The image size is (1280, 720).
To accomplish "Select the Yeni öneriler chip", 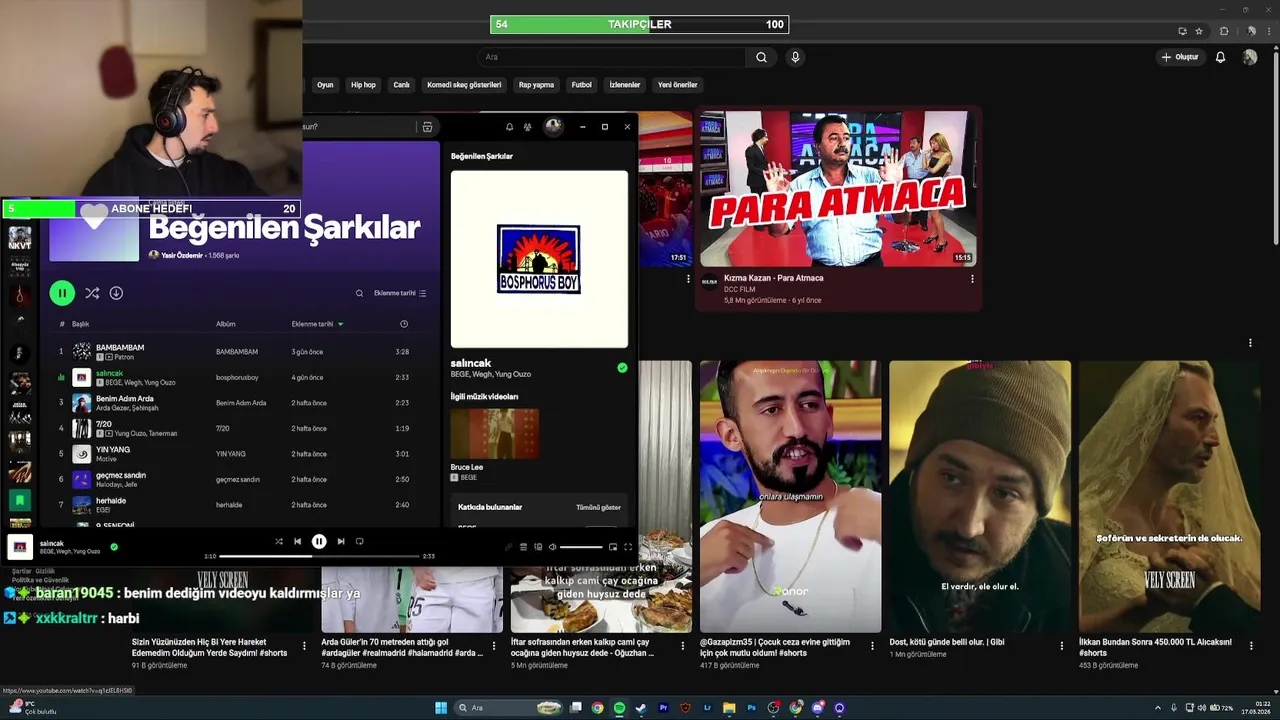I will (x=677, y=85).
